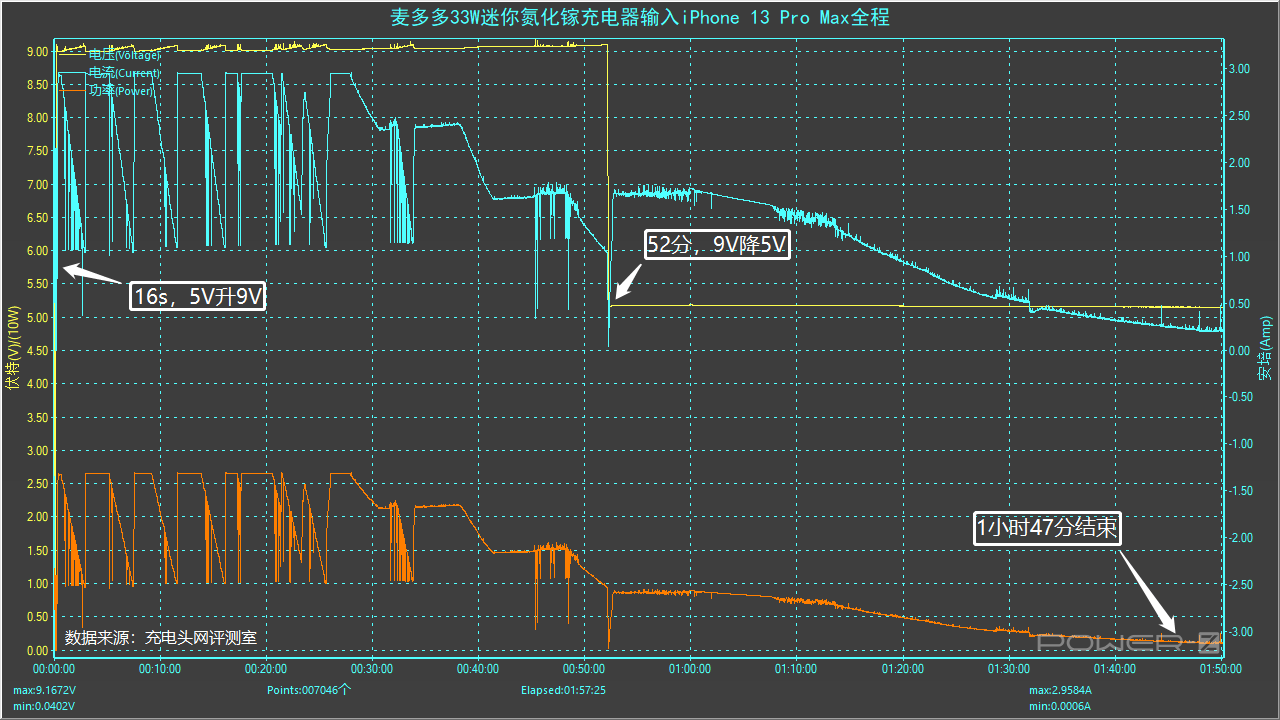
Task: Click the 00:30:00 time axis tick
Action: pyautogui.click(x=372, y=669)
